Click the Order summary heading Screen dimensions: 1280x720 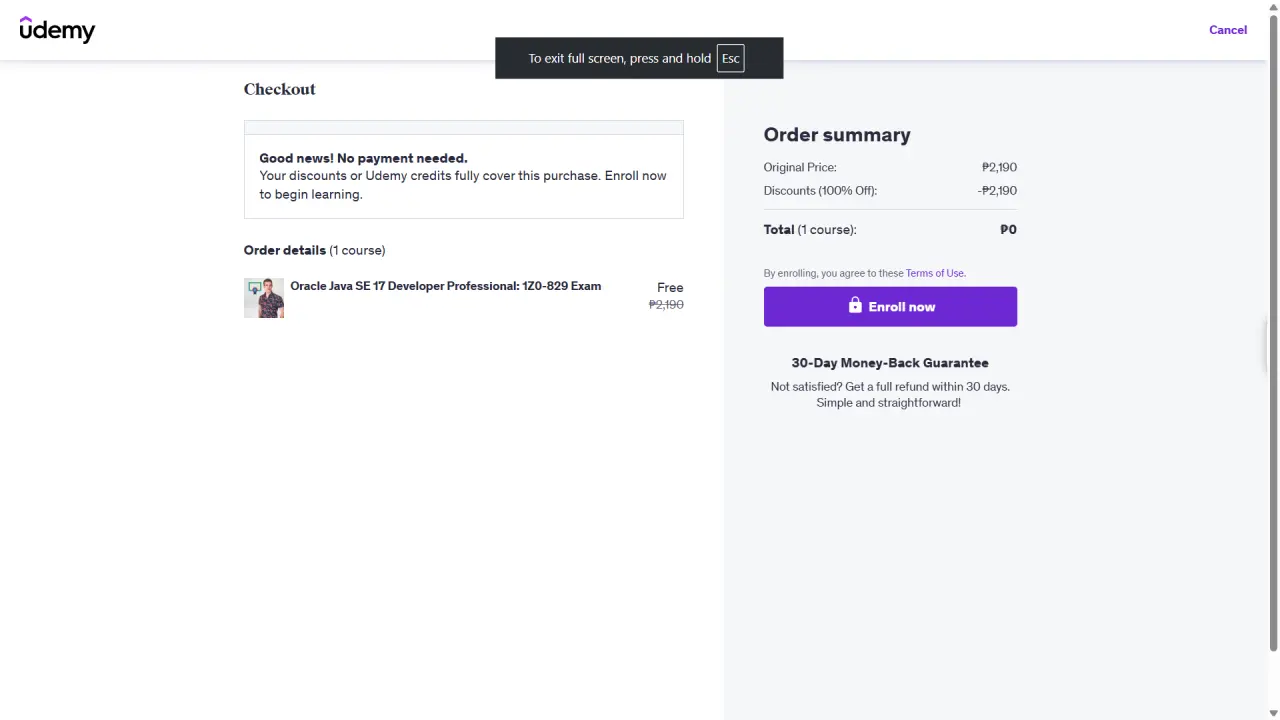pyautogui.click(x=837, y=135)
